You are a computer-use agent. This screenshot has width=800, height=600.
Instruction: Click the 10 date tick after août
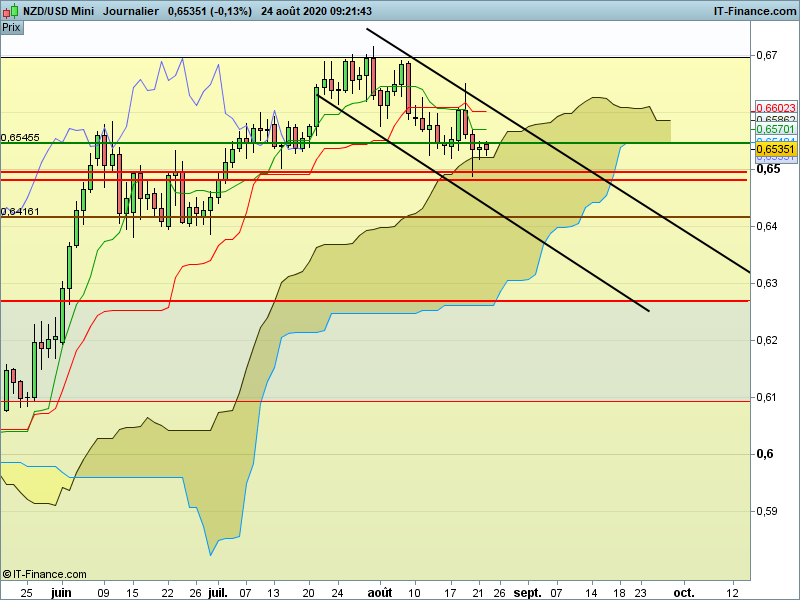(414, 593)
